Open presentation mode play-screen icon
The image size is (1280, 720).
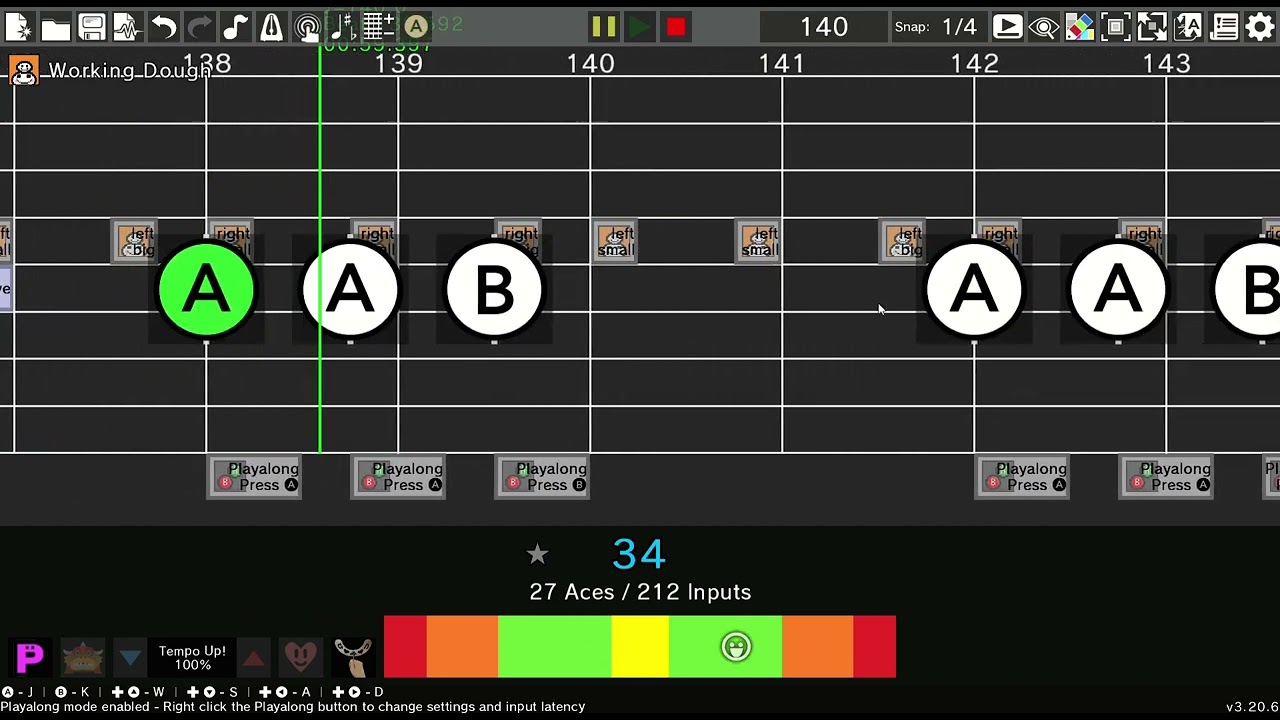[1007, 27]
